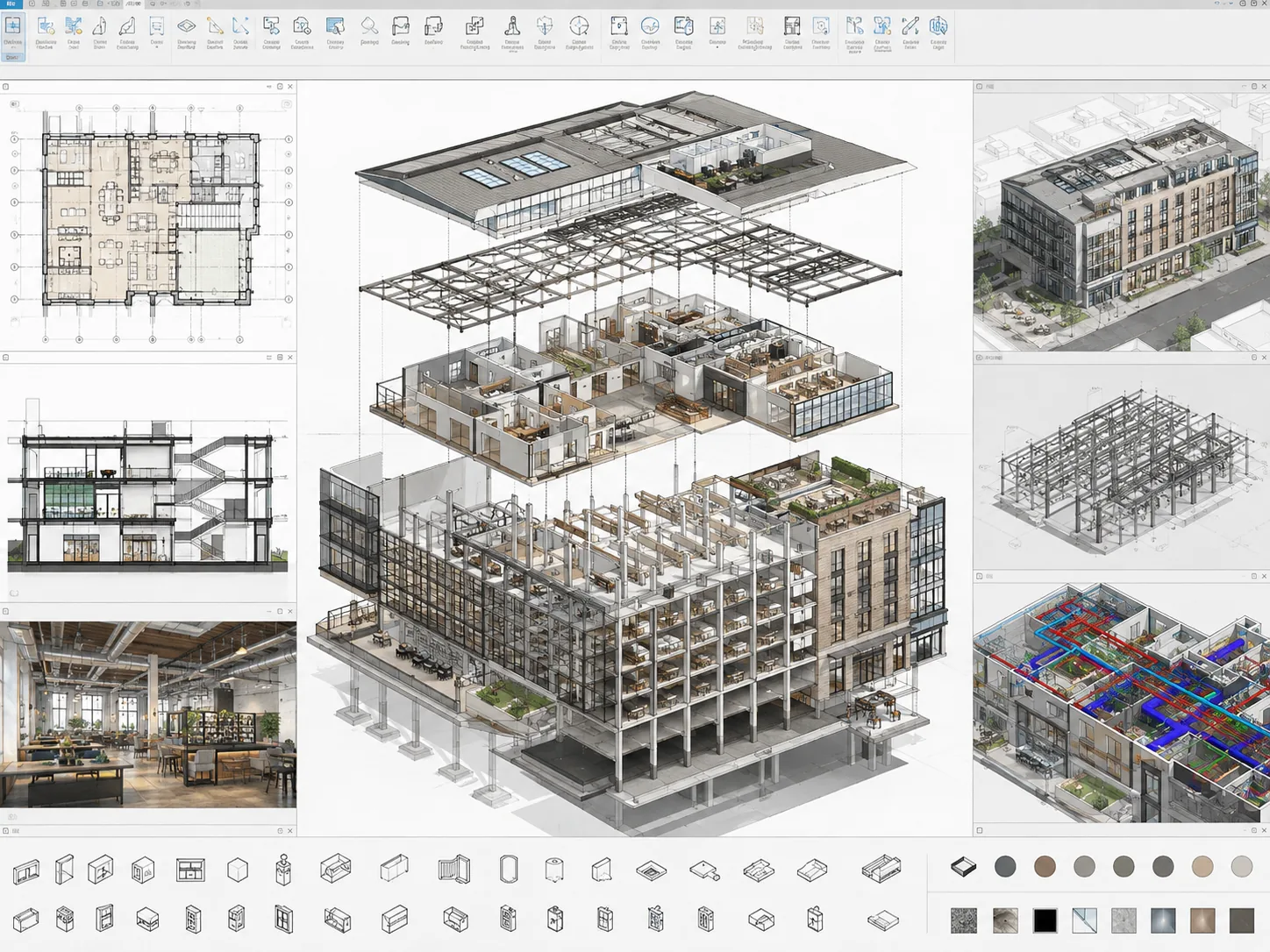Screen dimensions: 1270x952
Task: Select the shelving cabinet component in the top row
Action: (190, 870)
